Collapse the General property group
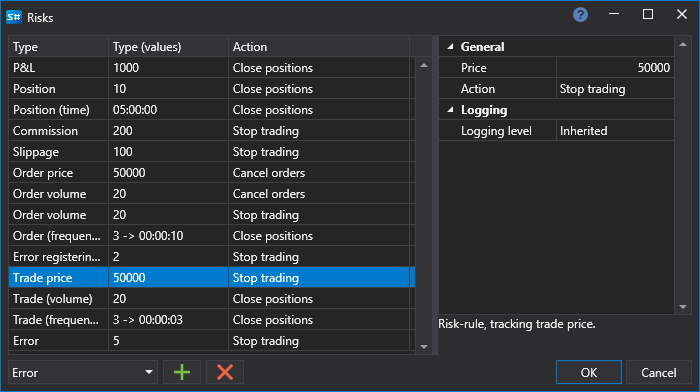The image size is (700, 392). point(450,46)
